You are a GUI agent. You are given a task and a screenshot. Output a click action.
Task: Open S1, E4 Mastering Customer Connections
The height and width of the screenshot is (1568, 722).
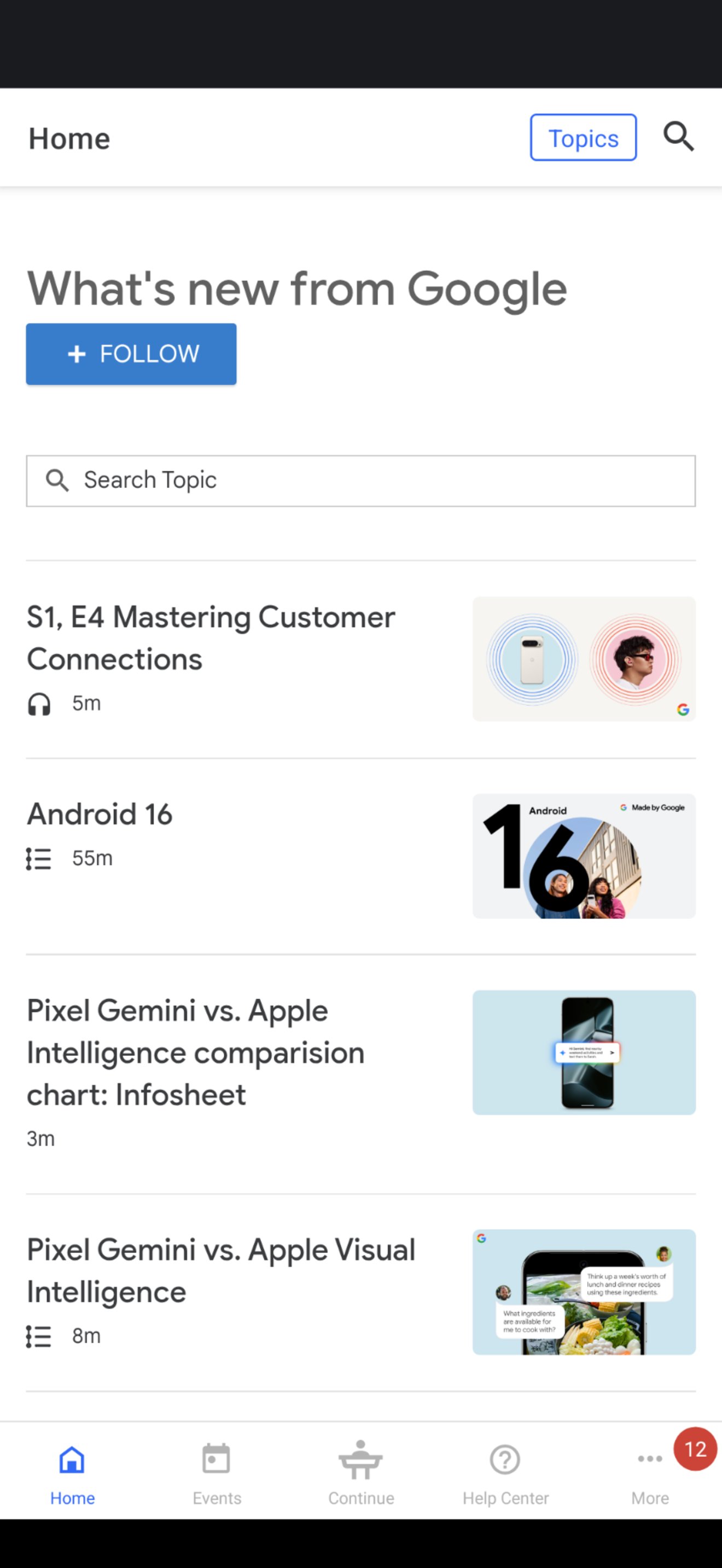(211, 637)
